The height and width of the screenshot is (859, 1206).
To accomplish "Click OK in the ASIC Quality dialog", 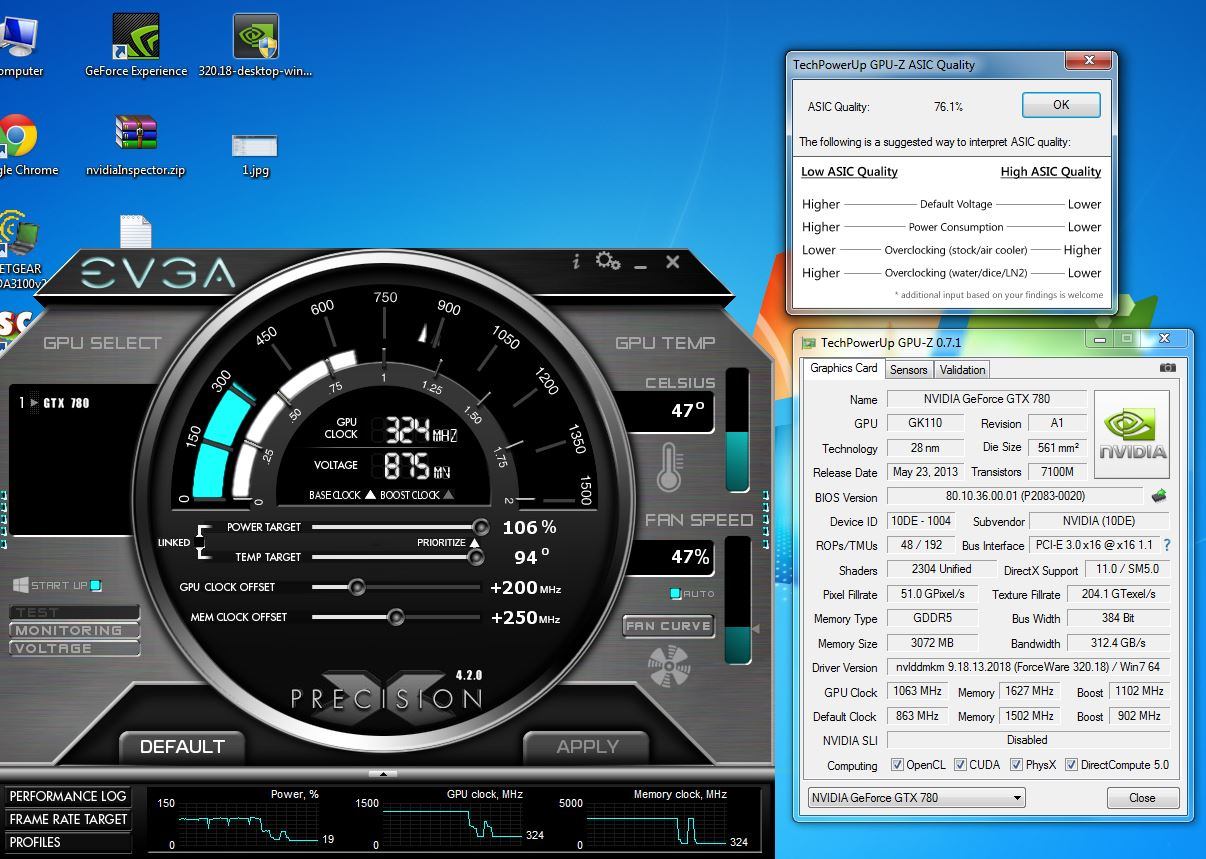I will pyautogui.click(x=1060, y=105).
